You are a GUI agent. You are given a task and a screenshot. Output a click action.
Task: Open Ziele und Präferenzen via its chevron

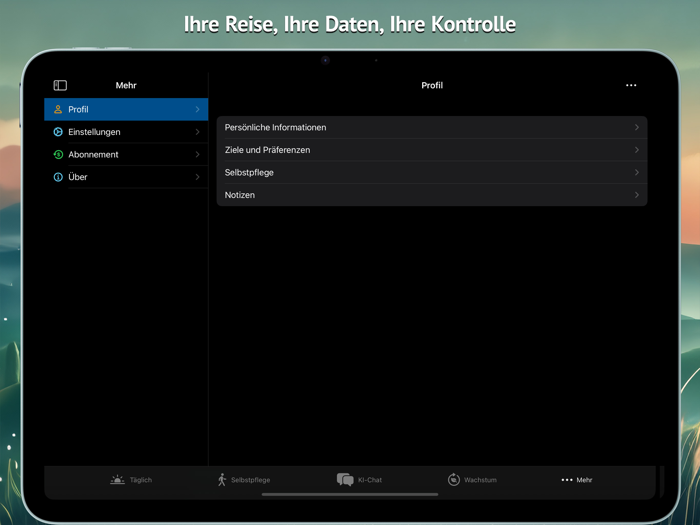tap(637, 150)
